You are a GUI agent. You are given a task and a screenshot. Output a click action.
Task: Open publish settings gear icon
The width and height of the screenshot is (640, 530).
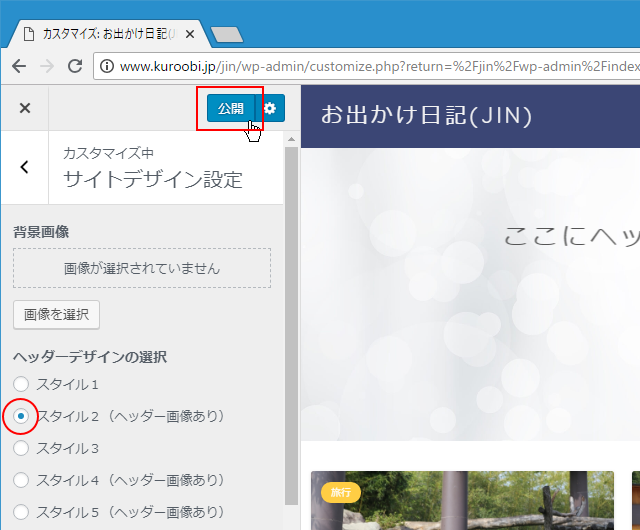(270, 108)
